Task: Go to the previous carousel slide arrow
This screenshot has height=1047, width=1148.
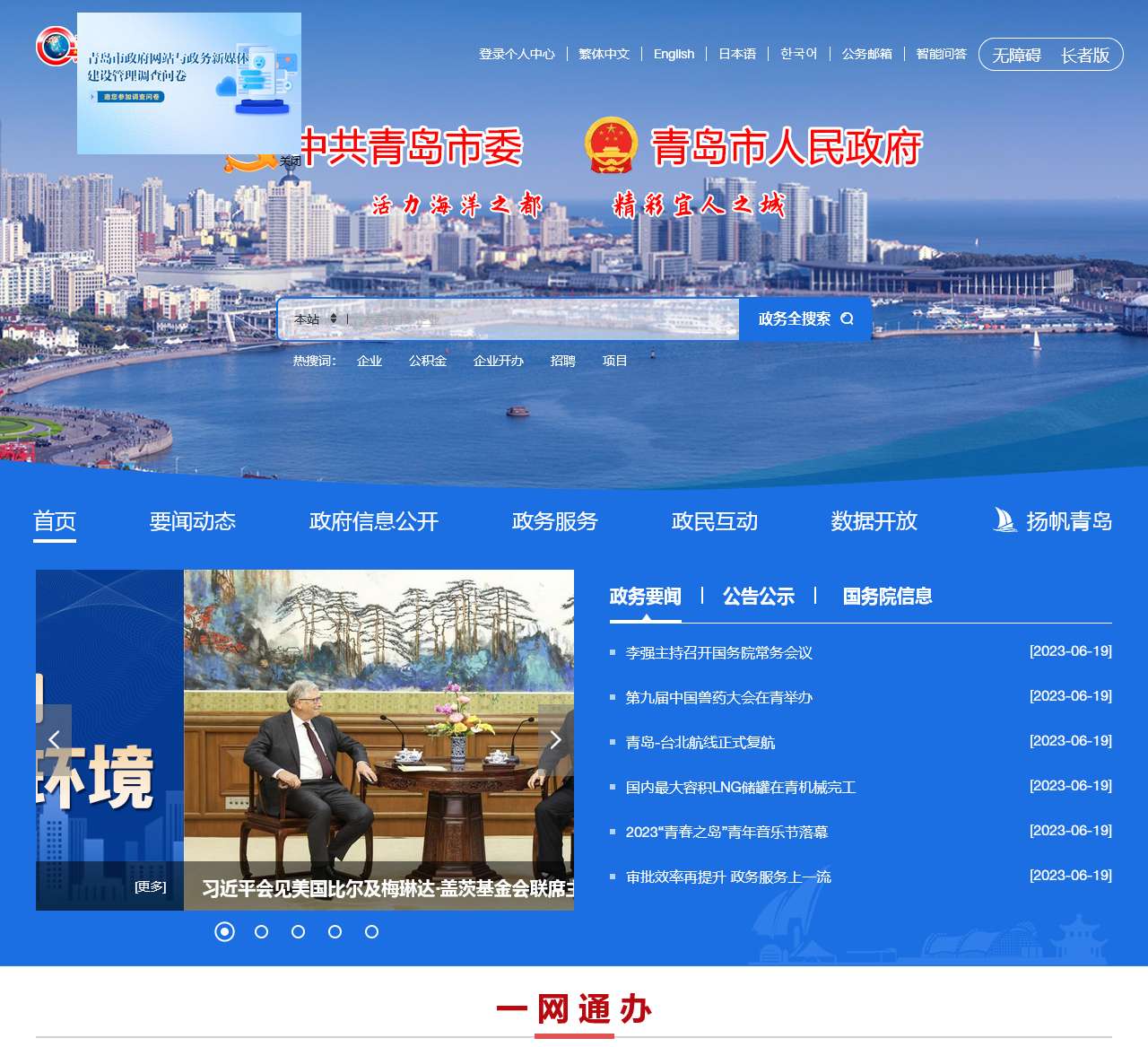Action: 54,739
